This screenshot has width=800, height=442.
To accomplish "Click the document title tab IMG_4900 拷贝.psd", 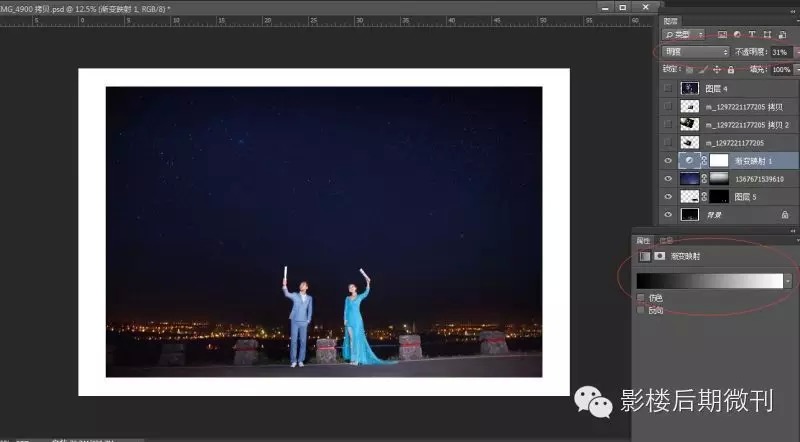I will pyautogui.click(x=85, y=9).
